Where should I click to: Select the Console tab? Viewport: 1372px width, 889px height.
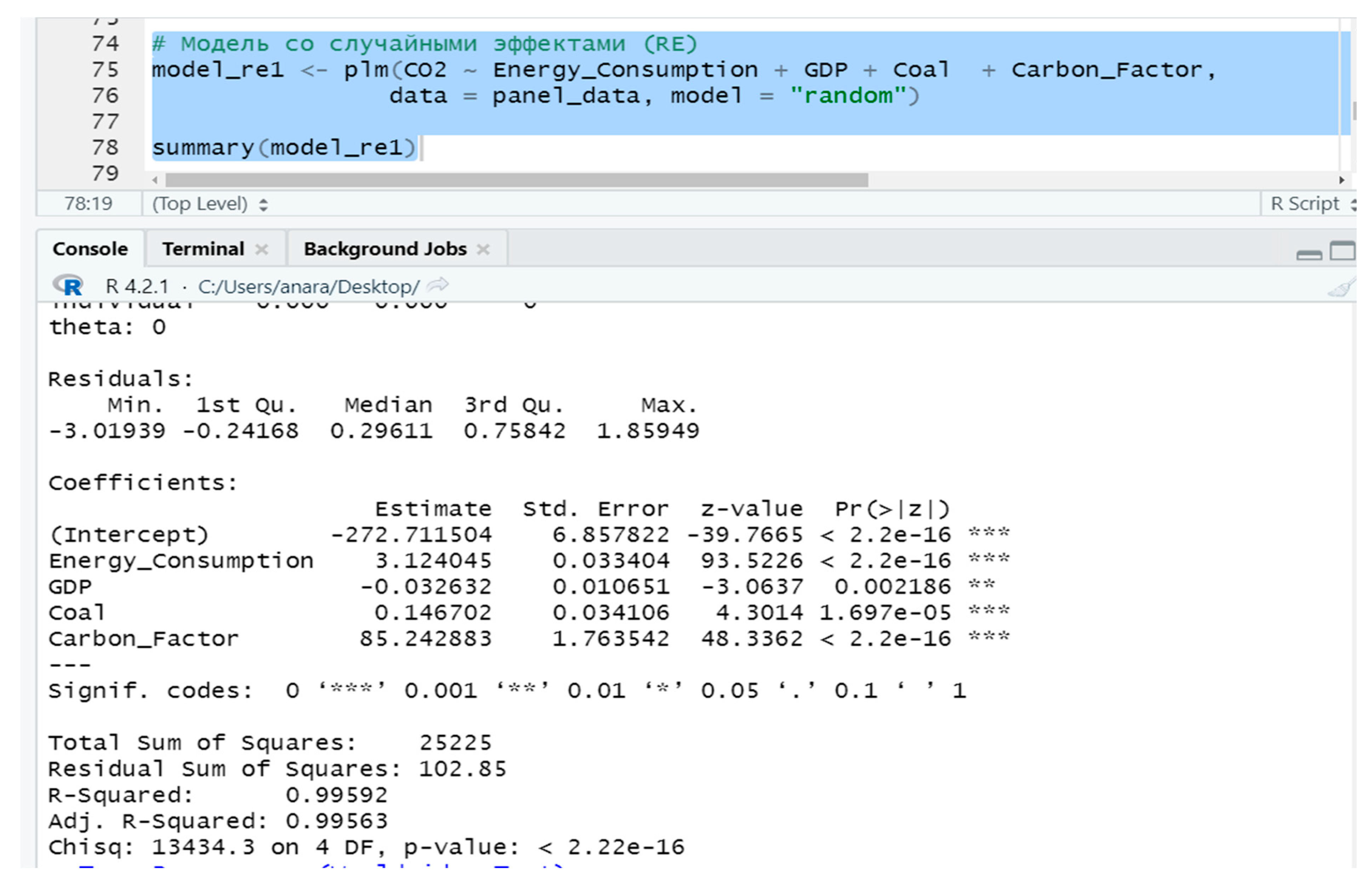tap(90, 249)
